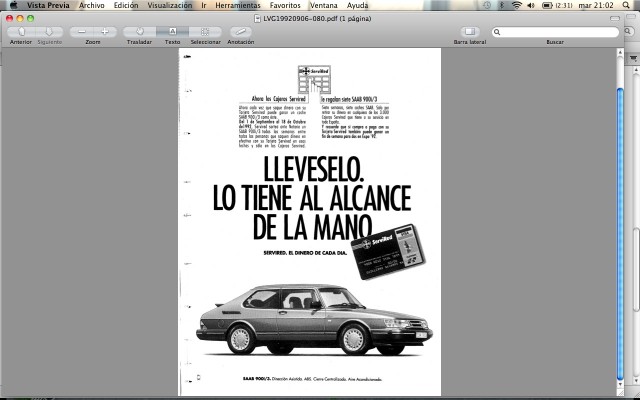Click the volume icon in menu bar
The width and height of the screenshot is (640, 400).
pos(531,5)
